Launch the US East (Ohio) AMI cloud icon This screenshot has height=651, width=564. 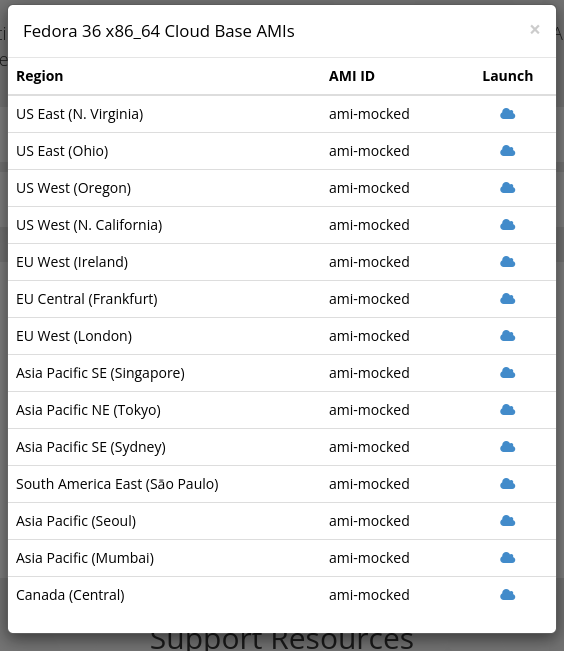(x=508, y=151)
